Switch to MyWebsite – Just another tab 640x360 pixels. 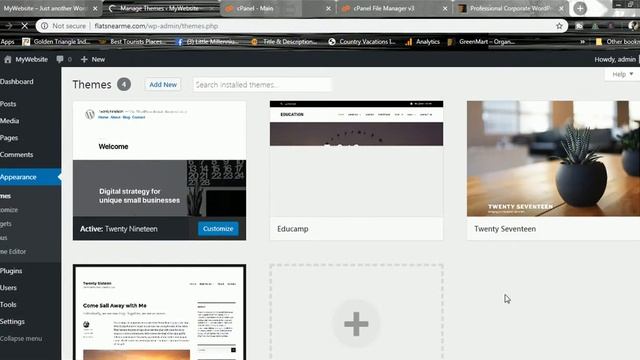coord(45,9)
